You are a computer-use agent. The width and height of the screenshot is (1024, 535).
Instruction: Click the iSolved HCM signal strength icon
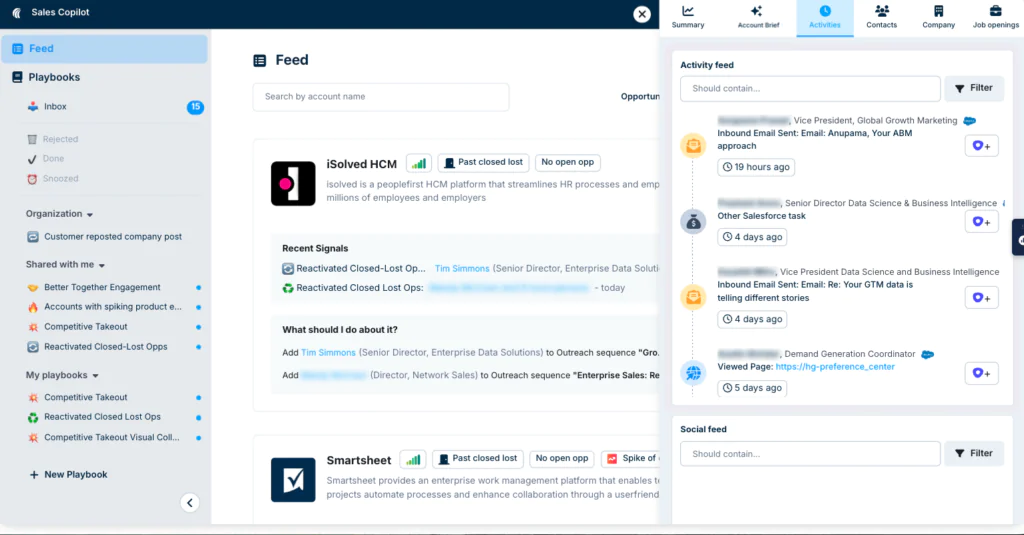pyautogui.click(x=419, y=163)
